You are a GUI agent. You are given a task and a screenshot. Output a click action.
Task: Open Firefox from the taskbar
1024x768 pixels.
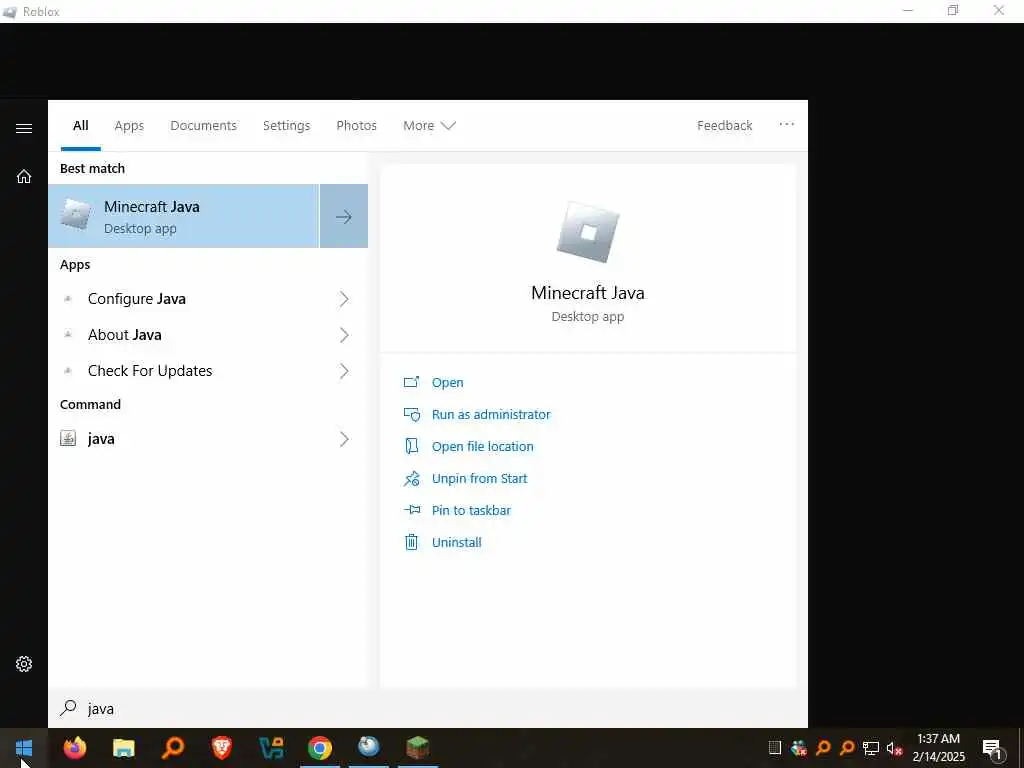pos(75,747)
